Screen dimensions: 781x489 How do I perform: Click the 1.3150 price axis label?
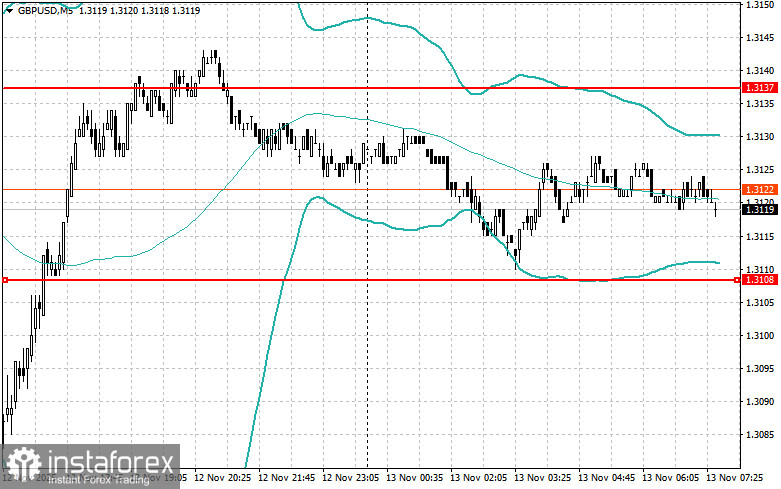click(760, 4)
